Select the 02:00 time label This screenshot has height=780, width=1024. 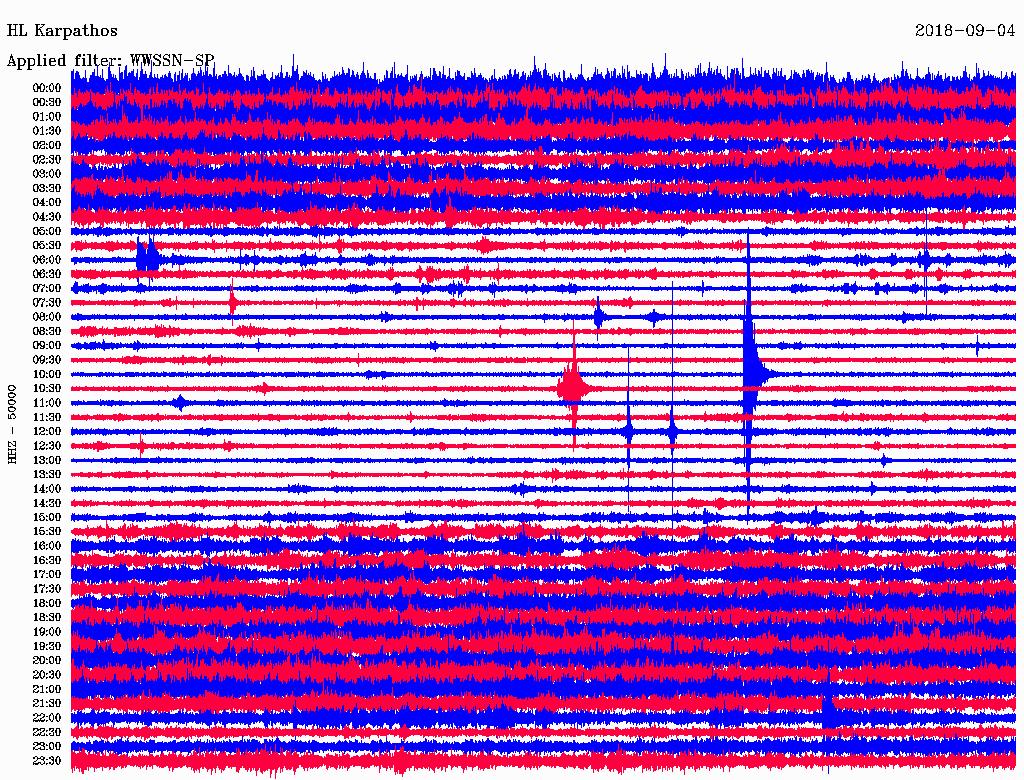coord(47,146)
